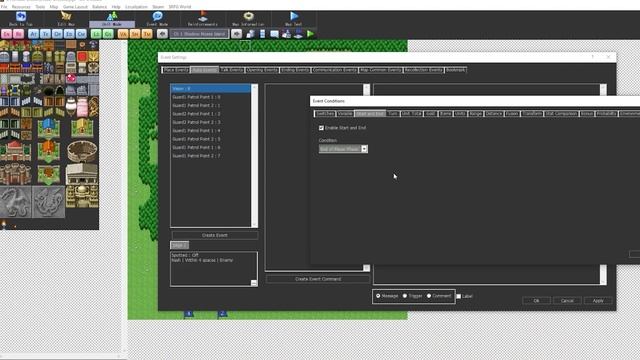
Task: Click the orange 'VA' toolbar button
Action: pos(123,34)
